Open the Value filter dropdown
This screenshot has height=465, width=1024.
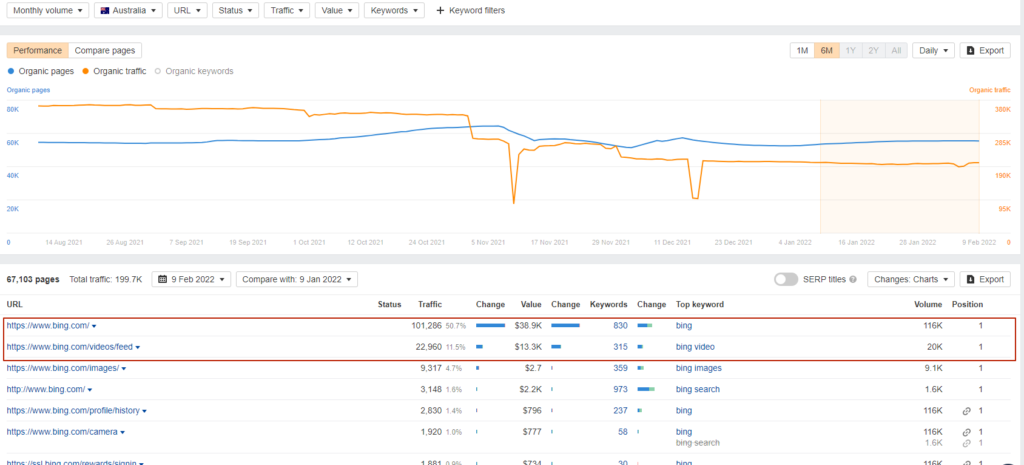point(336,10)
